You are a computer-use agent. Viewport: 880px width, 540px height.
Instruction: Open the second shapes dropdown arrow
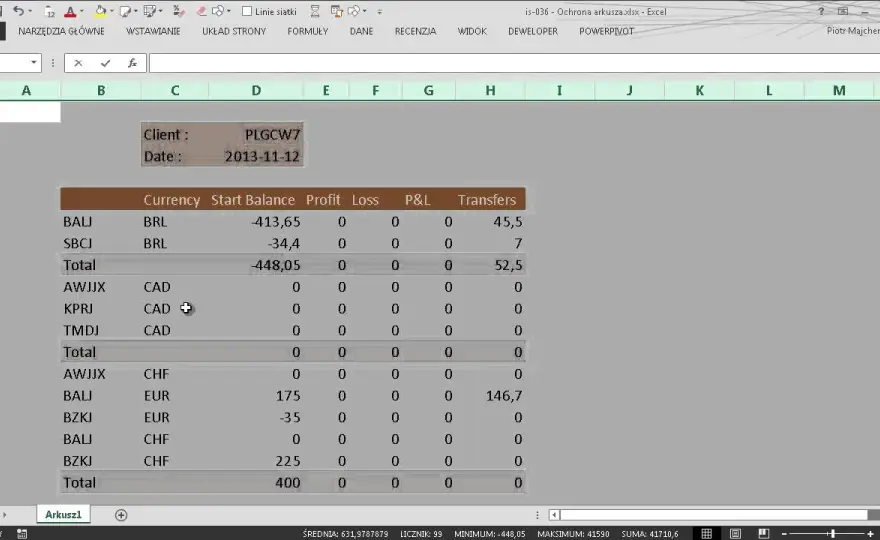pyautogui.click(x=365, y=11)
